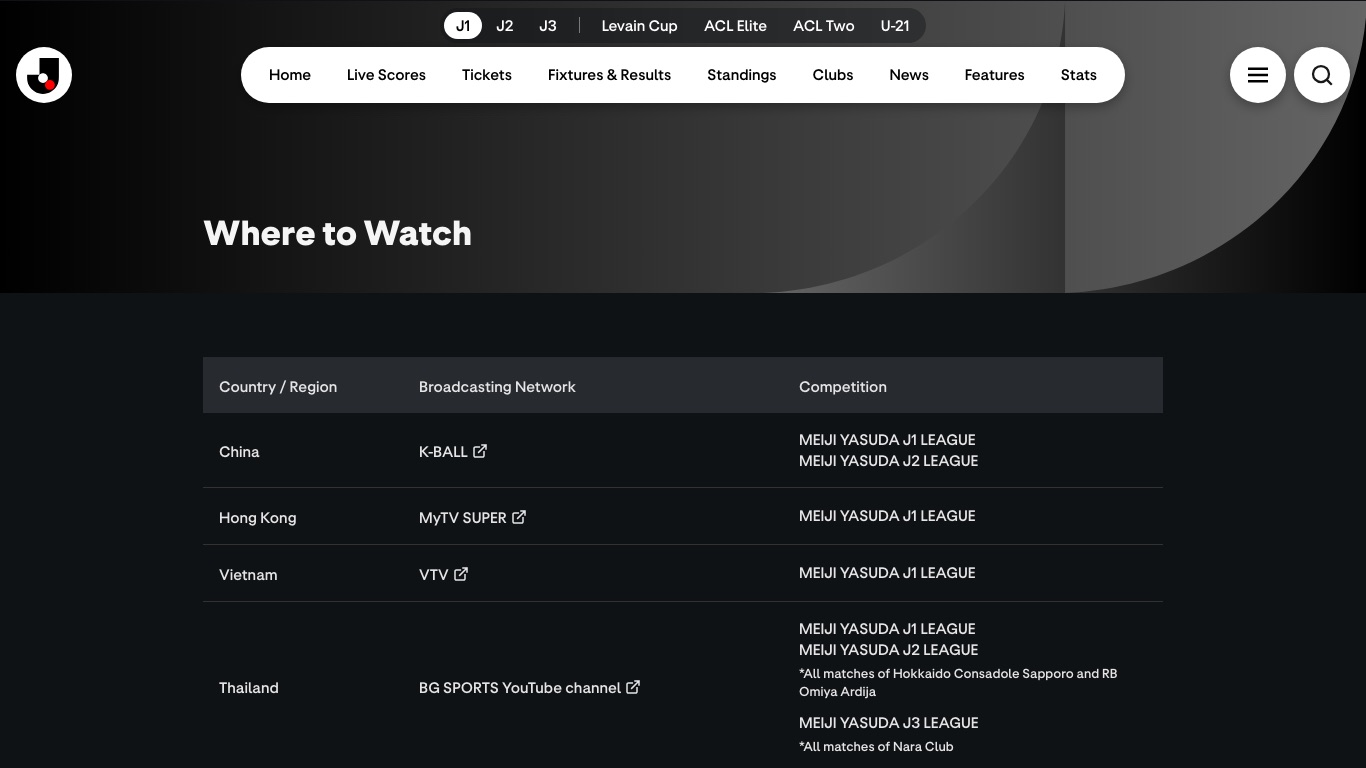Click external link icon beside VTV
Viewport: 1366px width, 768px height.
tap(461, 574)
